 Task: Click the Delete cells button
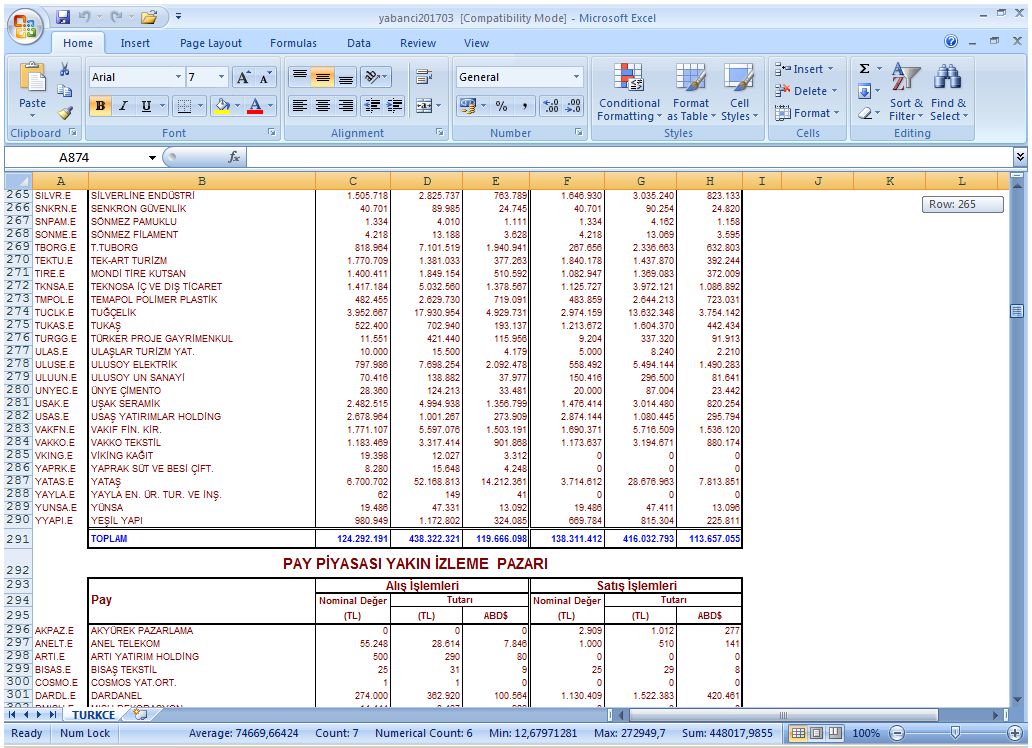pos(806,91)
